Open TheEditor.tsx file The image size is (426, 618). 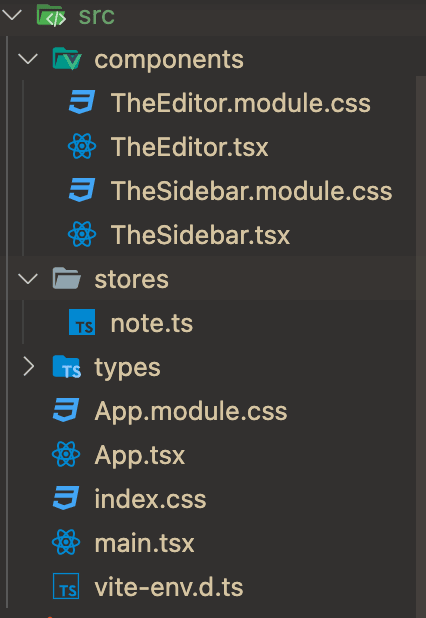coord(190,147)
